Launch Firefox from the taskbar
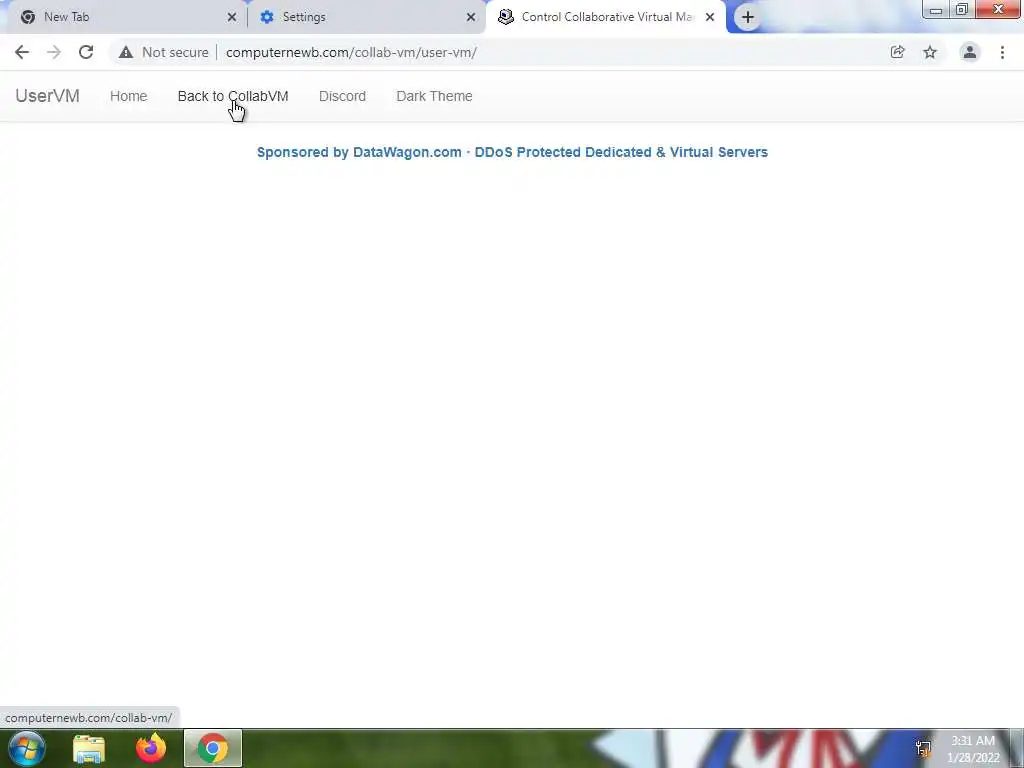The width and height of the screenshot is (1024, 768). (x=151, y=748)
